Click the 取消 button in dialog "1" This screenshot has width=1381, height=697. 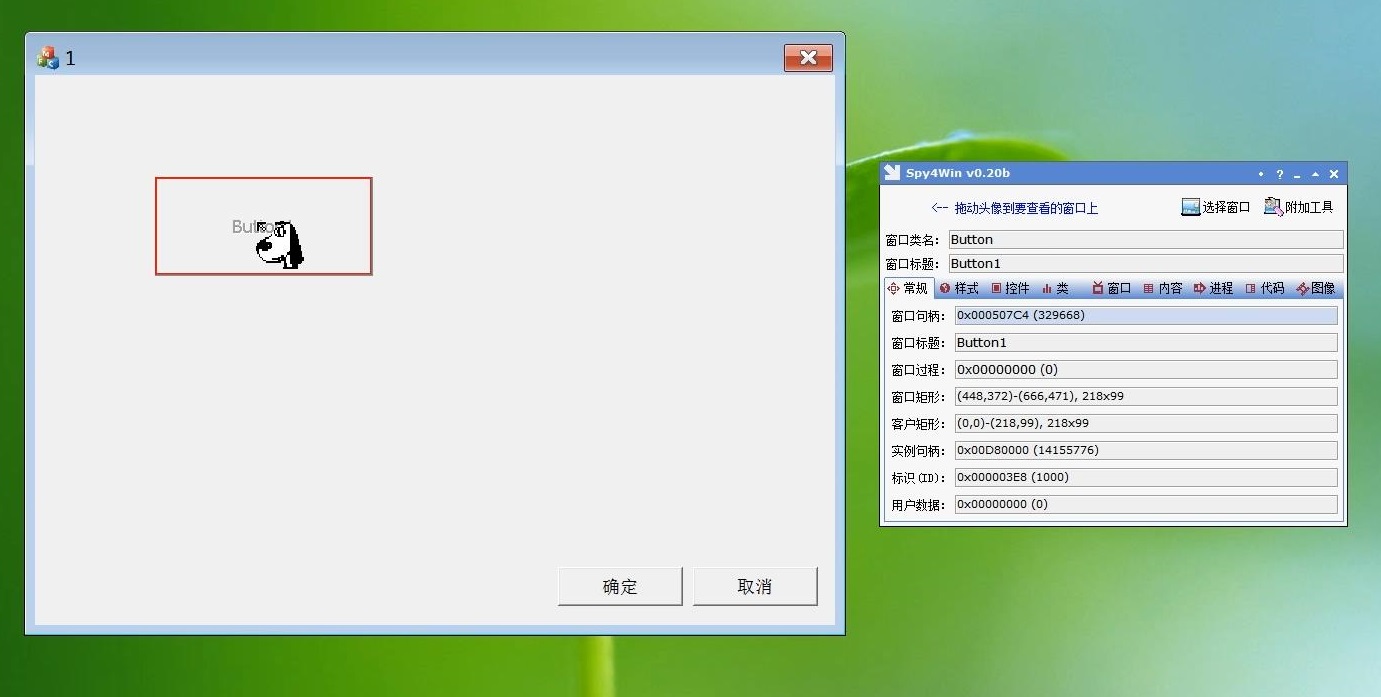point(755,586)
